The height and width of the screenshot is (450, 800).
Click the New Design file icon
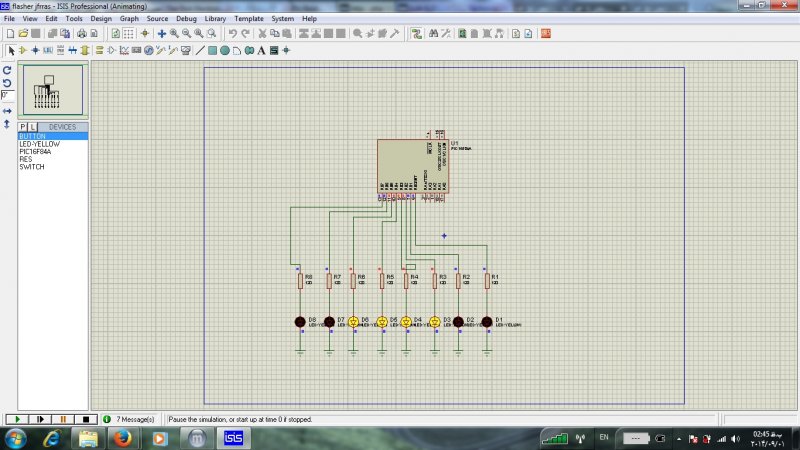(10, 34)
